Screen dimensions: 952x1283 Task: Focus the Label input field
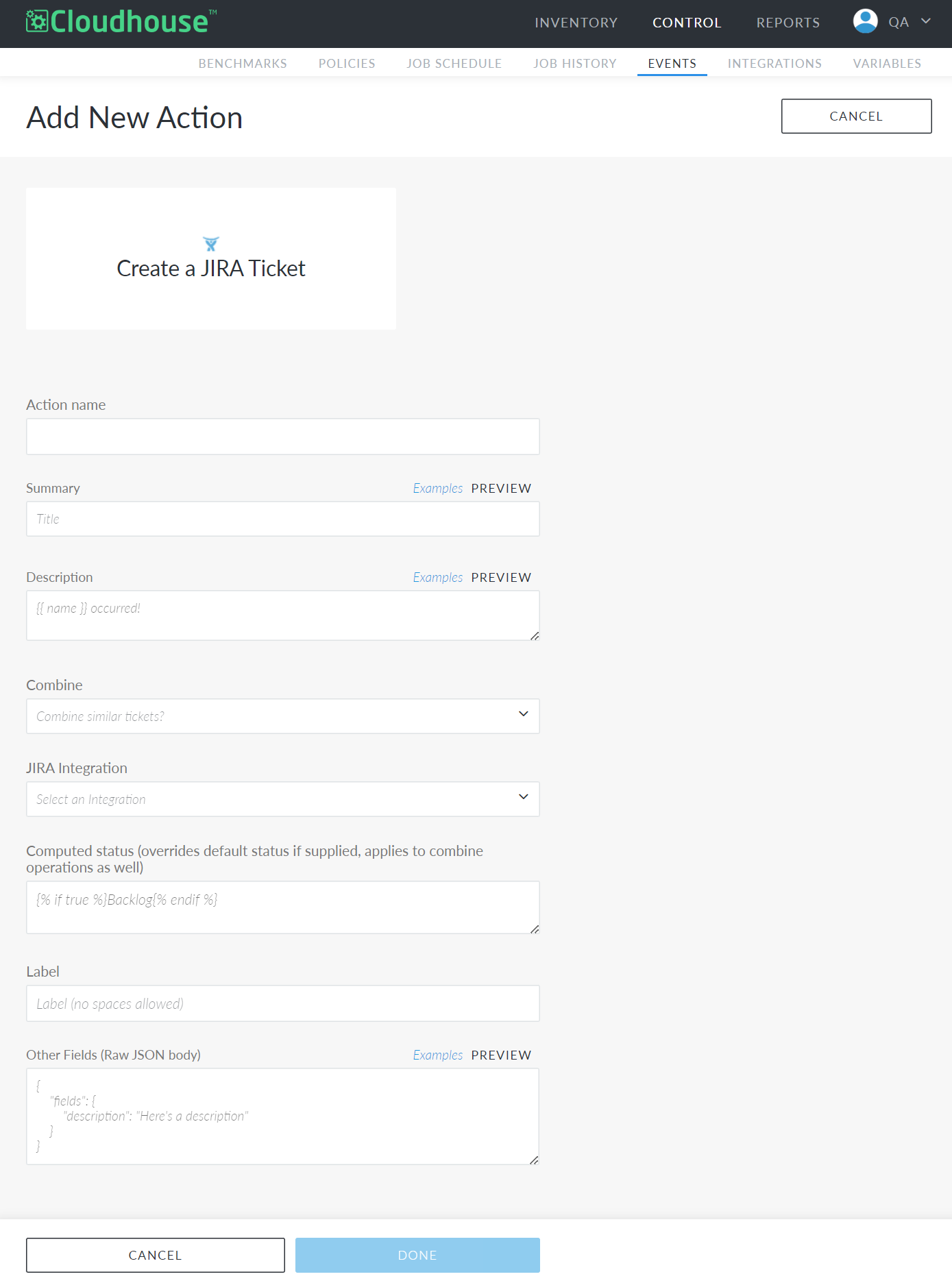[x=283, y=1003]
